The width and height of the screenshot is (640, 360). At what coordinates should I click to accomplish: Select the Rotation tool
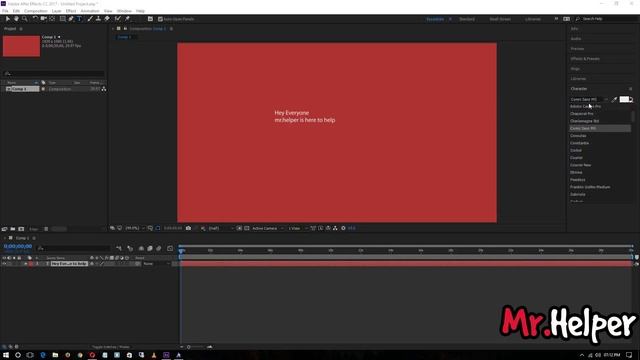pos(35,19)
